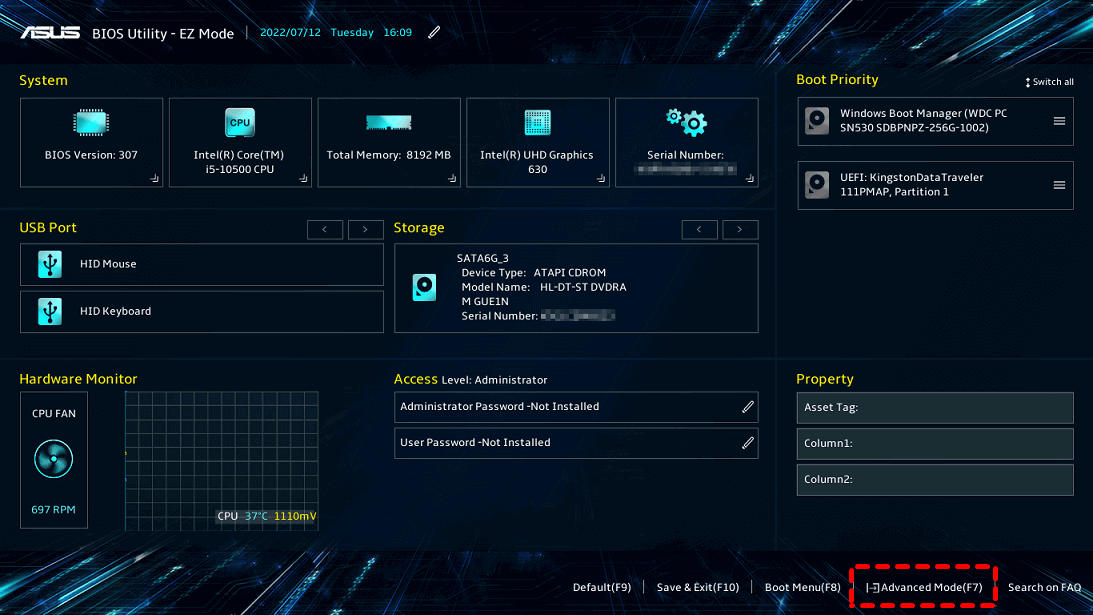Click the Intel Core i5-10500 CPU tile
This screenshot has width=1093, height=615.
coord(240,142)
